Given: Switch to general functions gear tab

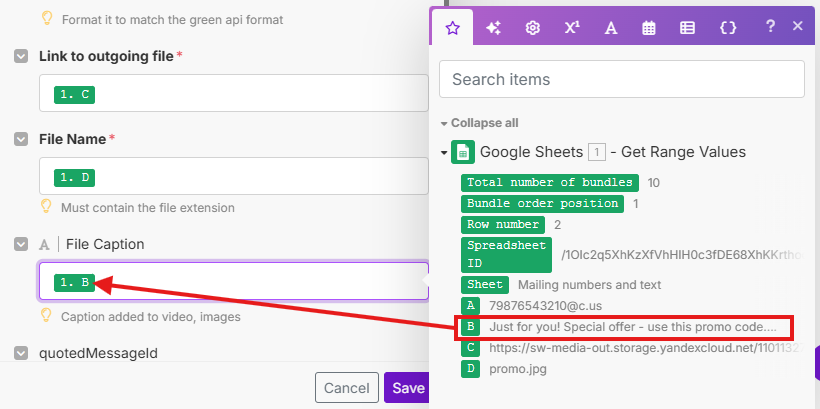Looking at the screenshot, I should click(533, 28).
